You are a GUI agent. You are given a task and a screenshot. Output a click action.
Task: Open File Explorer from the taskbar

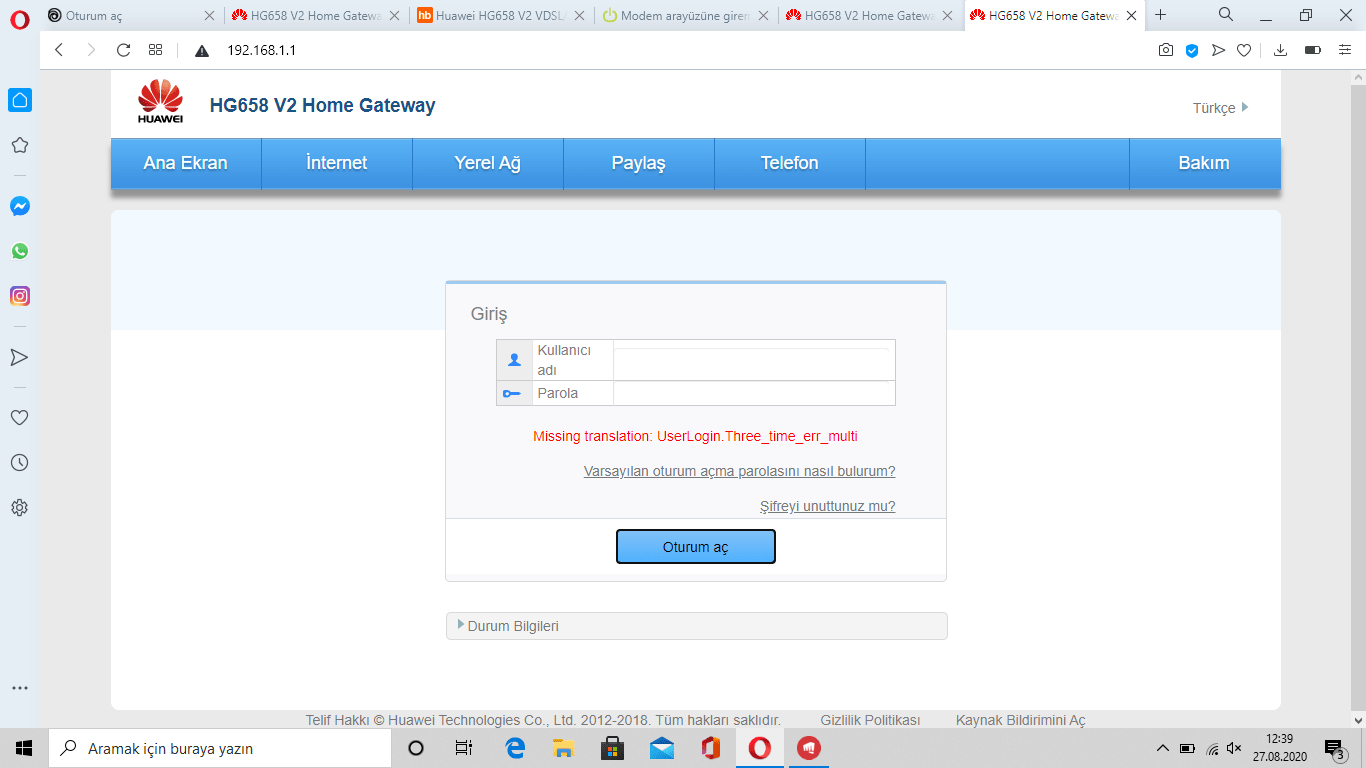563,748
